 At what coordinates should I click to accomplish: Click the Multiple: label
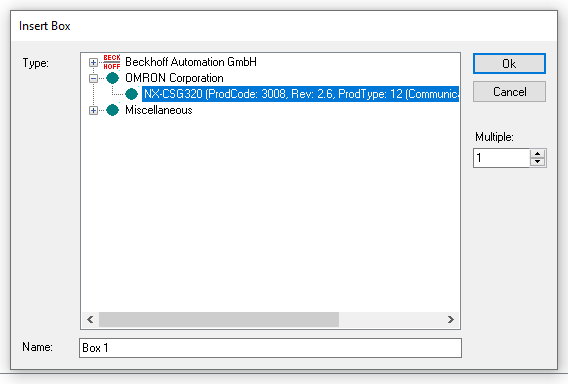494,137
